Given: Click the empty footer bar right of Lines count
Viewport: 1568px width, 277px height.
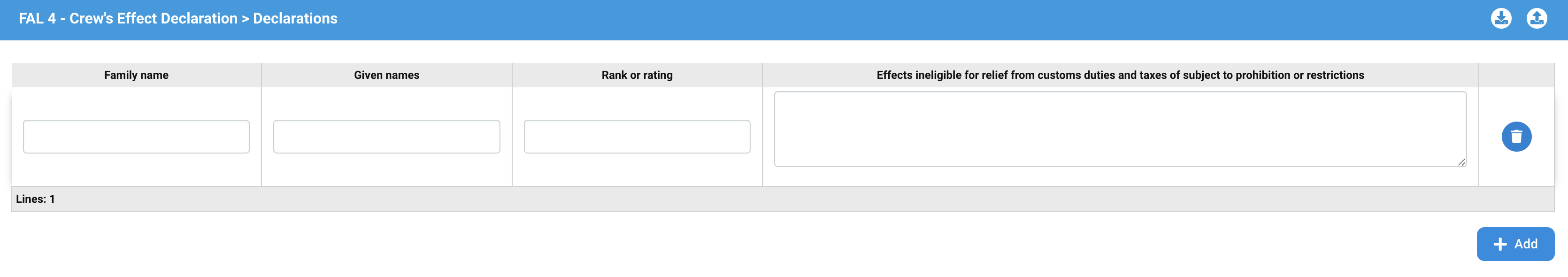Looking at the screenshot, I should [792, 199].
